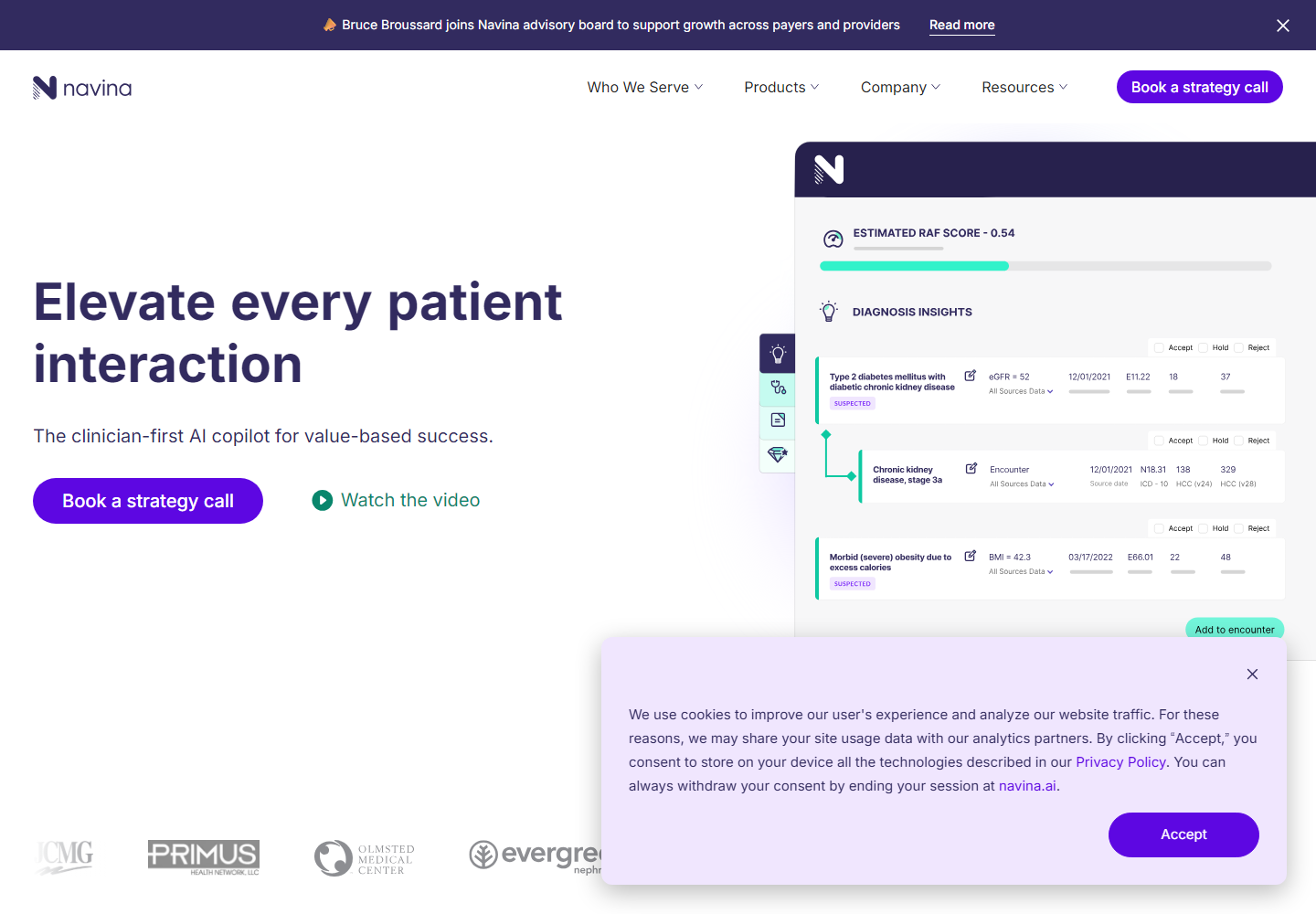Viewport: 1316px width, 914px height.
Task: Click the ICD code E11.22
Action: pos(1138,377)
